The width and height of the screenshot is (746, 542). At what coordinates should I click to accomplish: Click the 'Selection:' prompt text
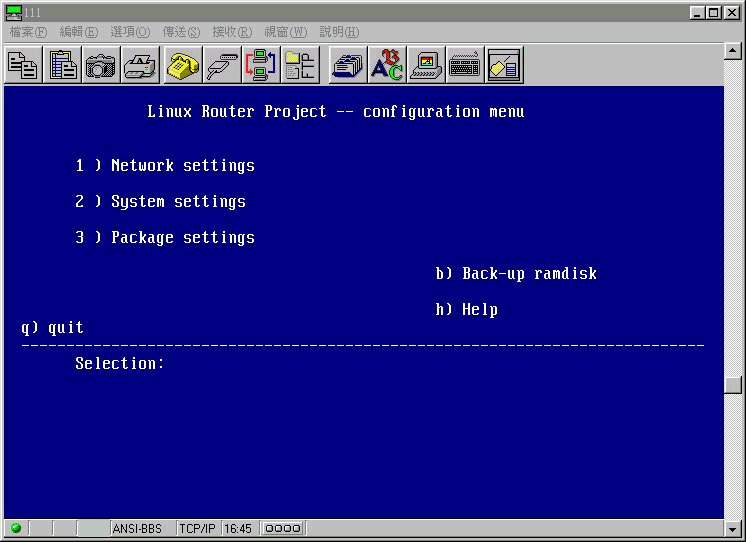click(119, 364)
